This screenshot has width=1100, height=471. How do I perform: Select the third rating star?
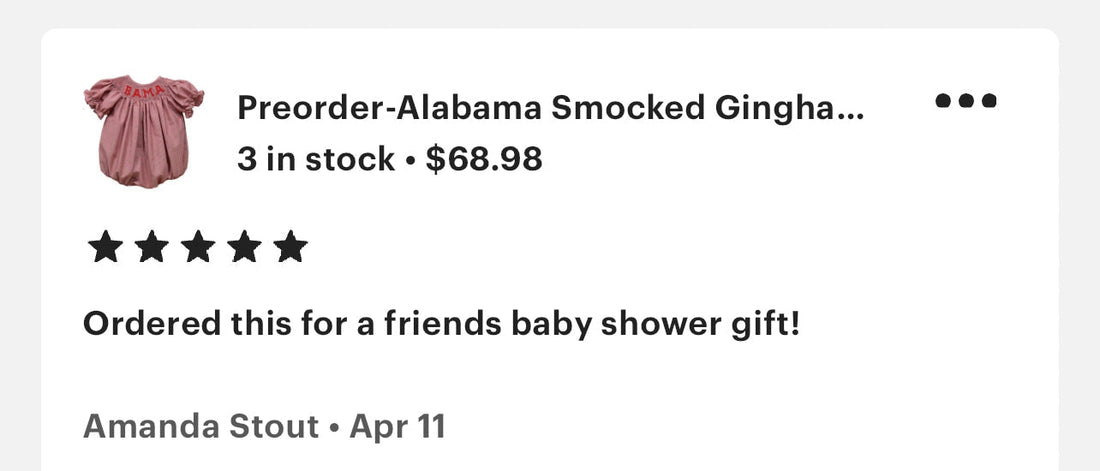(198, 247)
